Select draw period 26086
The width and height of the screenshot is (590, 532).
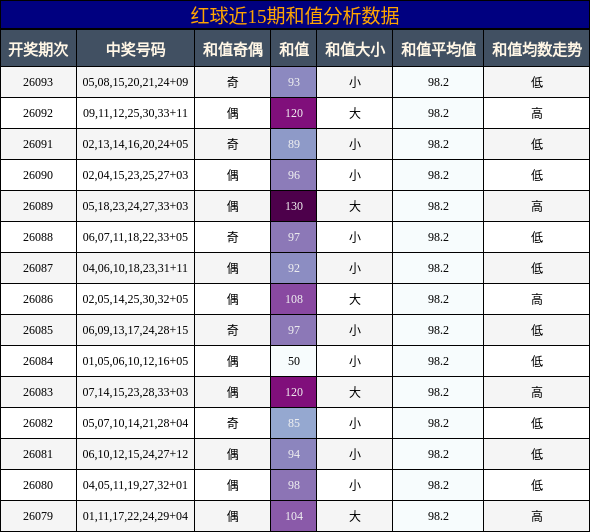38,299
